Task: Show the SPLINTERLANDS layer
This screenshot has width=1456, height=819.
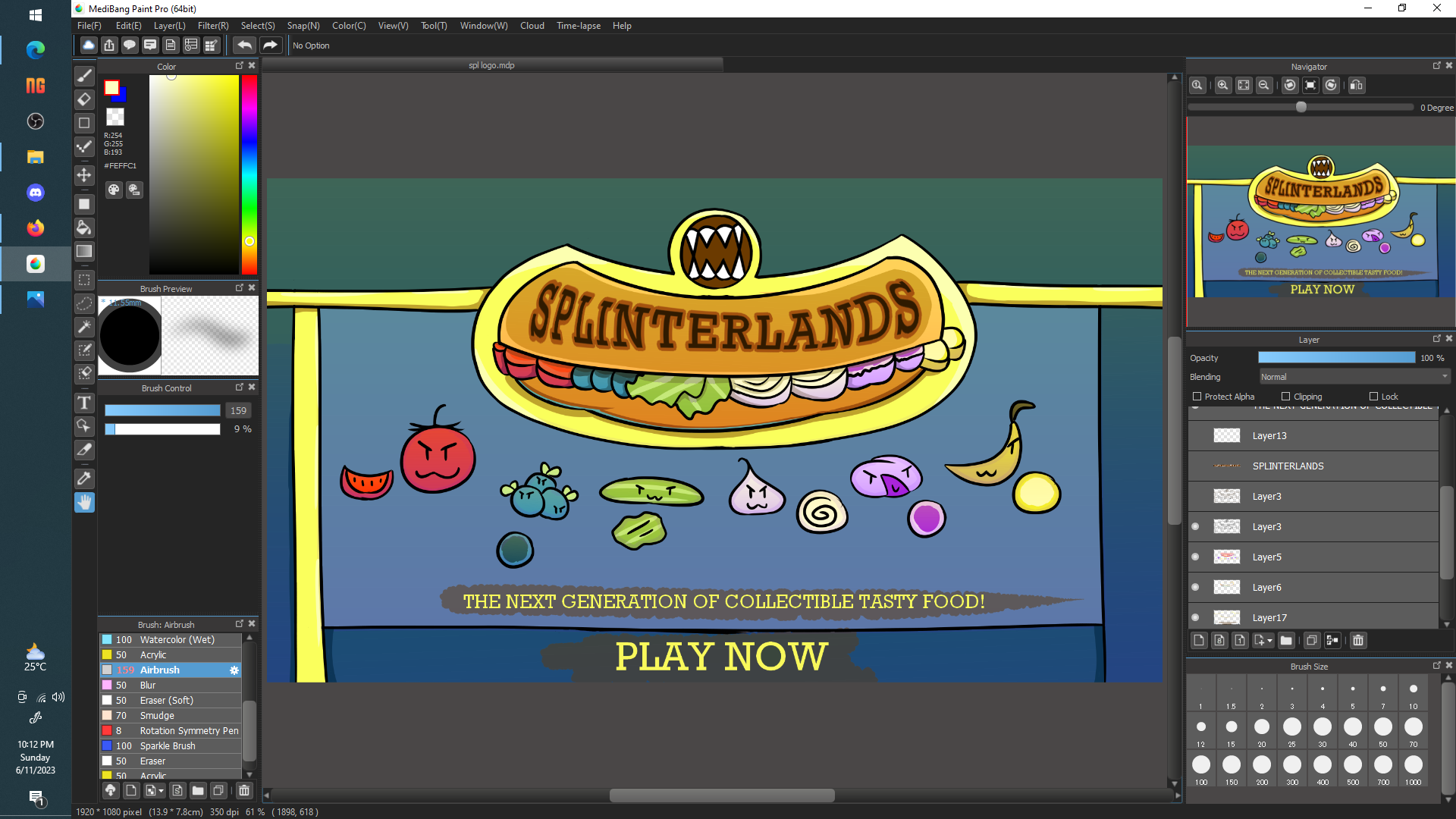Action: (1196, 466)
